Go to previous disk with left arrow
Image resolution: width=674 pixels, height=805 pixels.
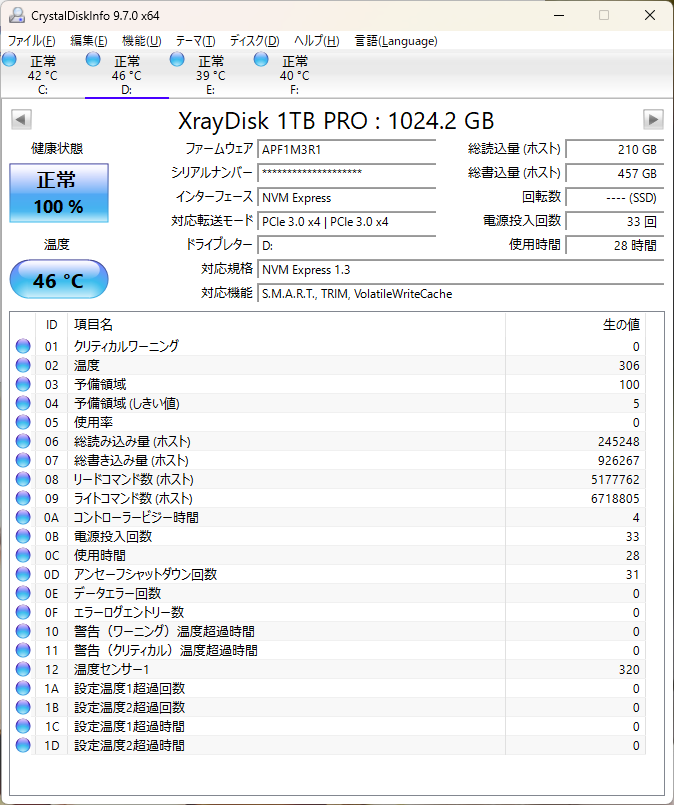click(x=22, y=120)
